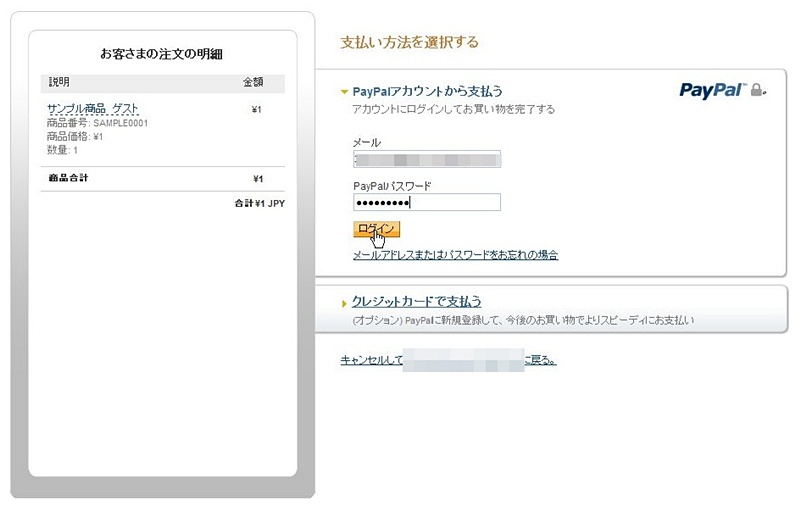800x505 pixels.
Task: Expand the クレジットカードで支払う arrow
Action: coord(344,303)
